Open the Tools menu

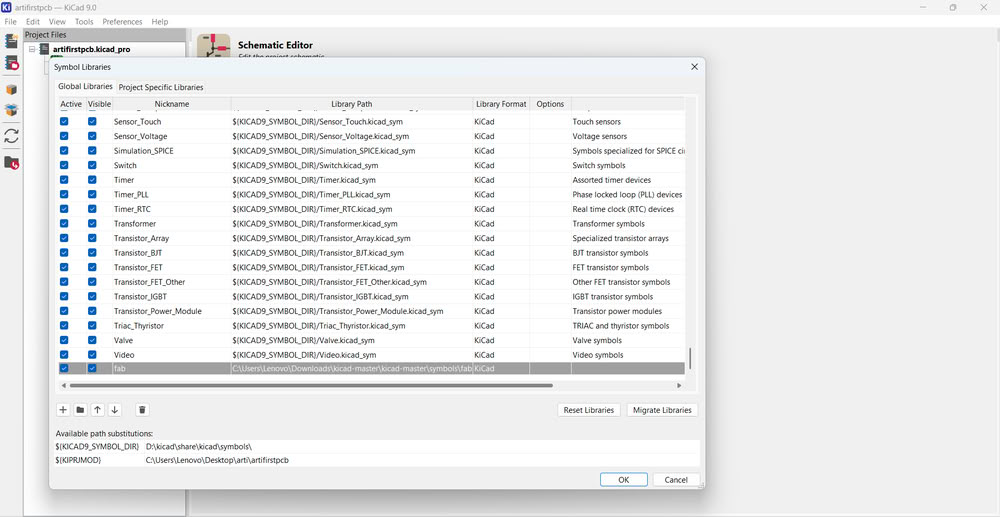84,22
